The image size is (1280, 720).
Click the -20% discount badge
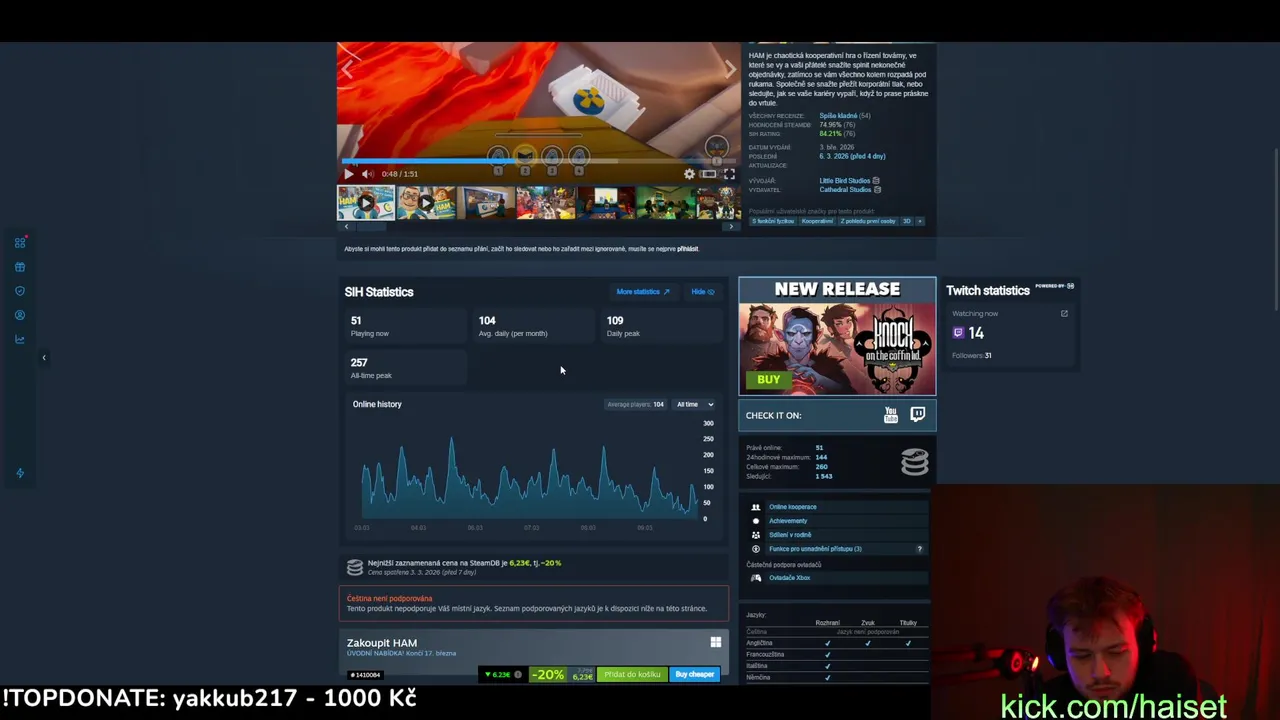(x=547, y=675)
